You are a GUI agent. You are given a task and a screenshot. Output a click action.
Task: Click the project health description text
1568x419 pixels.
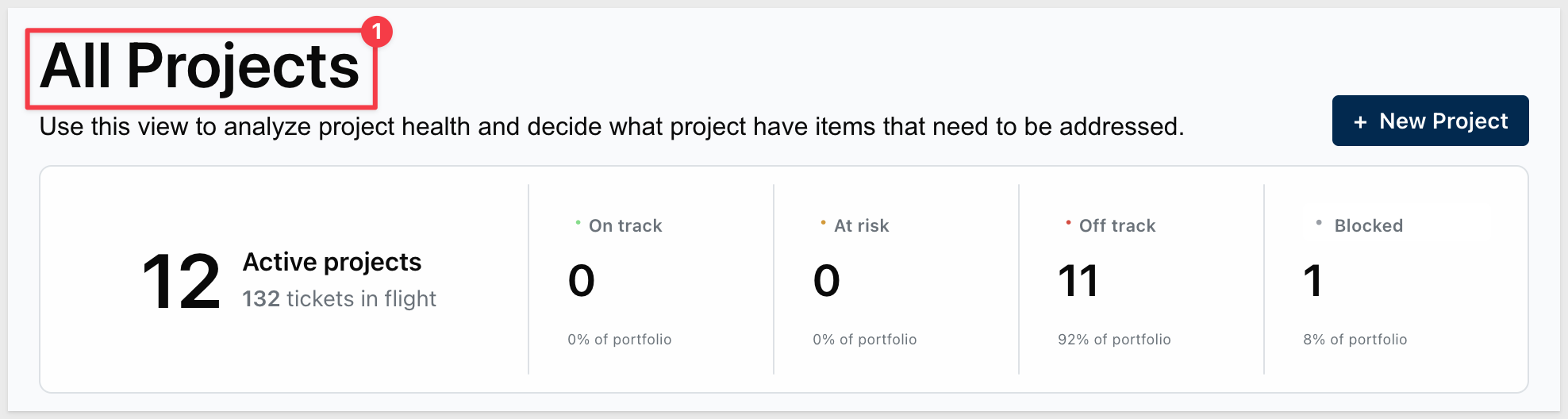[x=612, y=127]
